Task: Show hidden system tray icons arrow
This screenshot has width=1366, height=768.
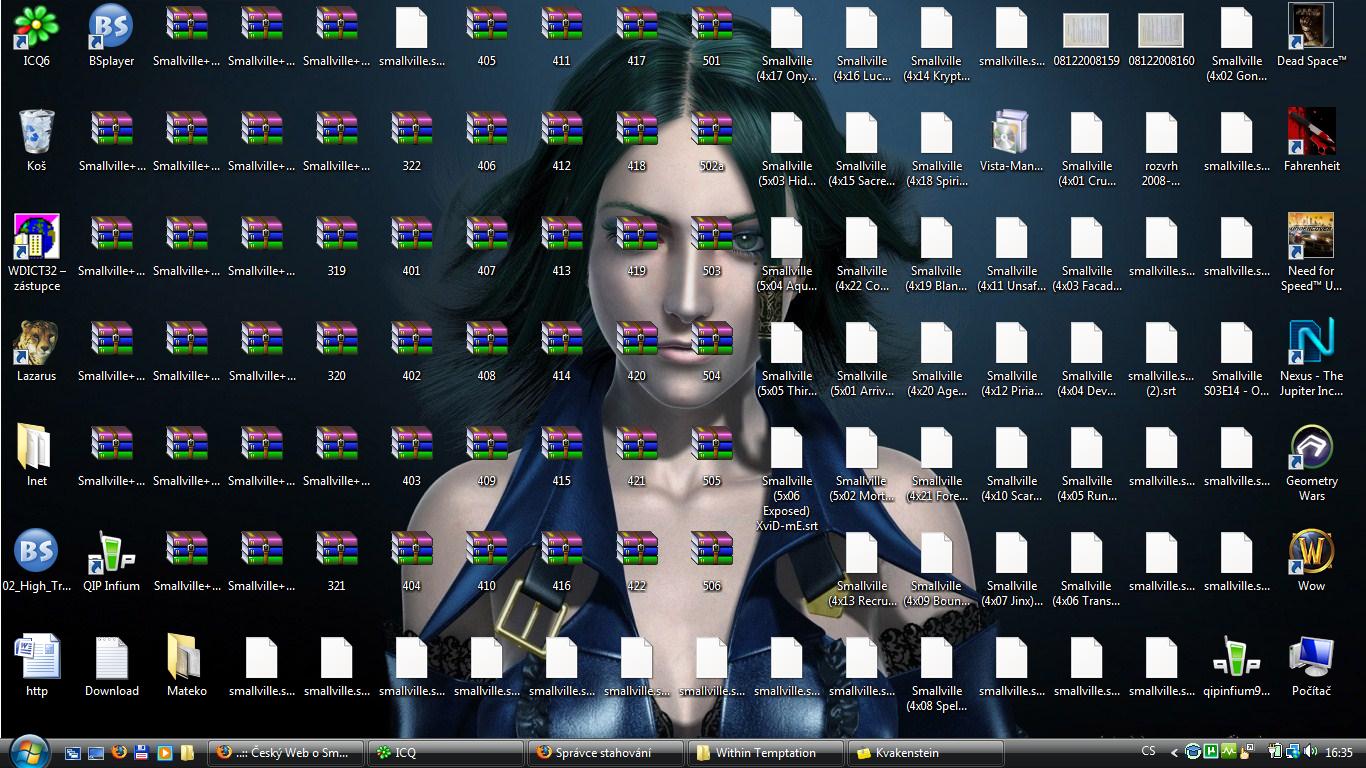Action: [x=1175, y=752]
